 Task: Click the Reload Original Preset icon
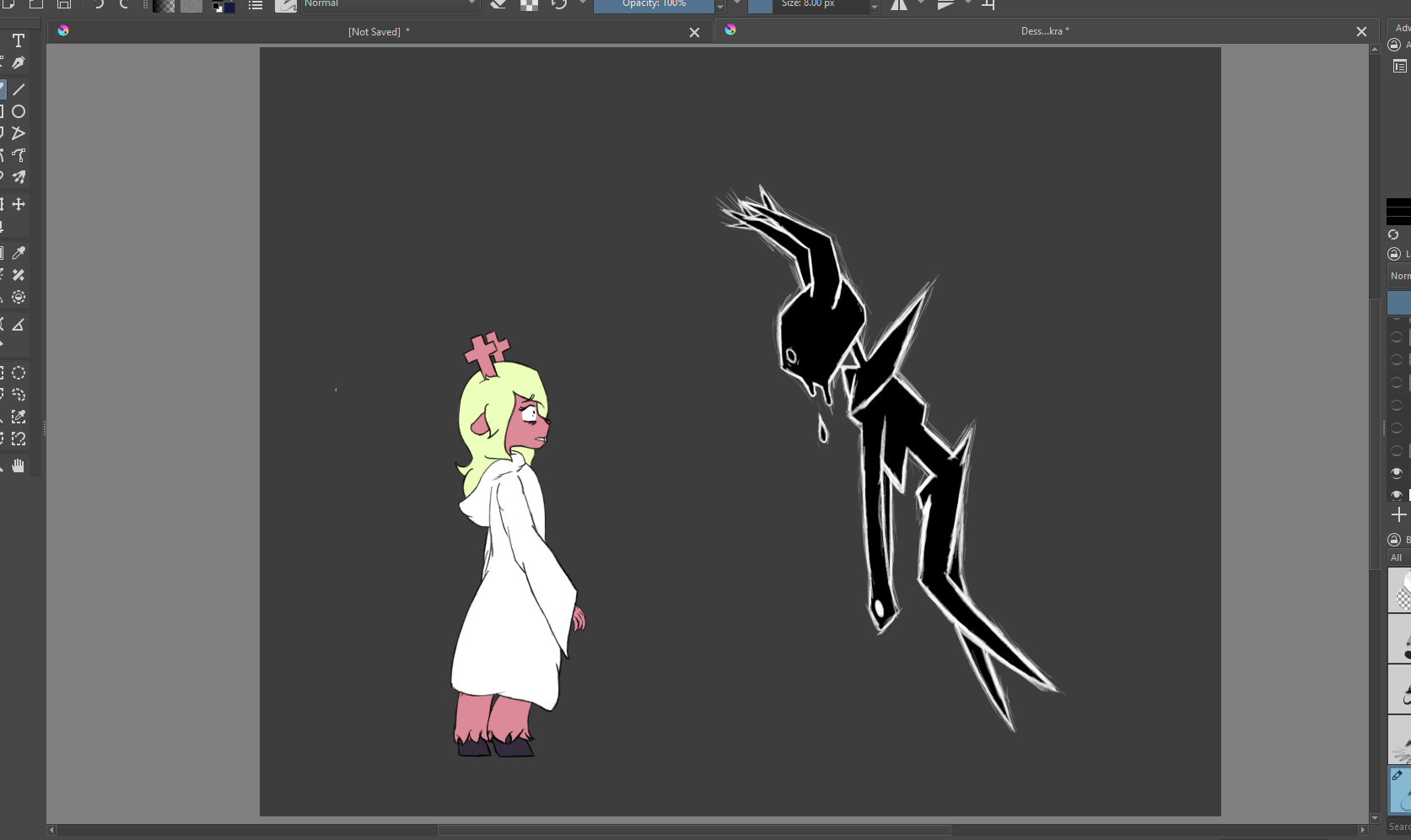point(559,4)
